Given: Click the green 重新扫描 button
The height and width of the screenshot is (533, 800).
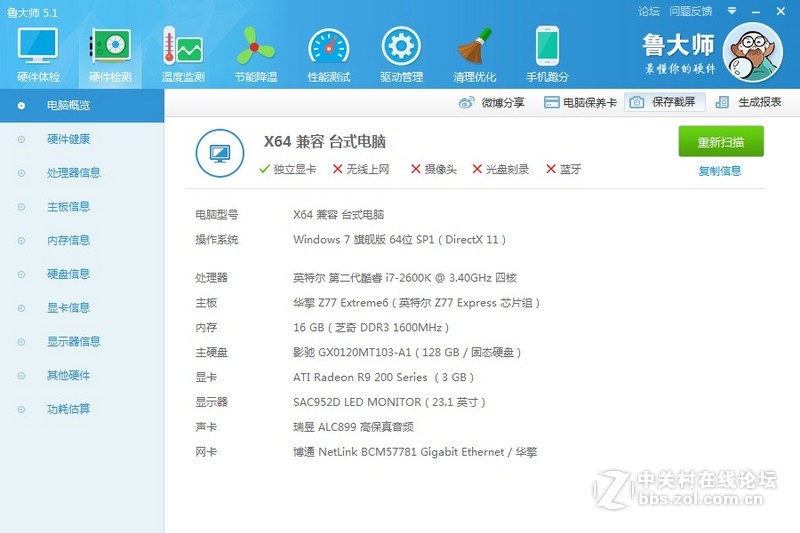Looking at the screenshot, I should (721, 141).
